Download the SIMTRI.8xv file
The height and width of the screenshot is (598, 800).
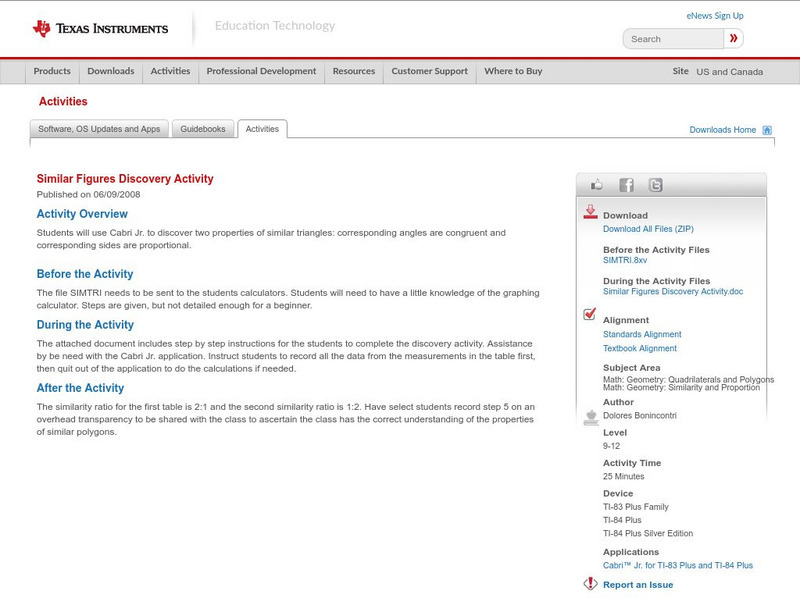625,260
